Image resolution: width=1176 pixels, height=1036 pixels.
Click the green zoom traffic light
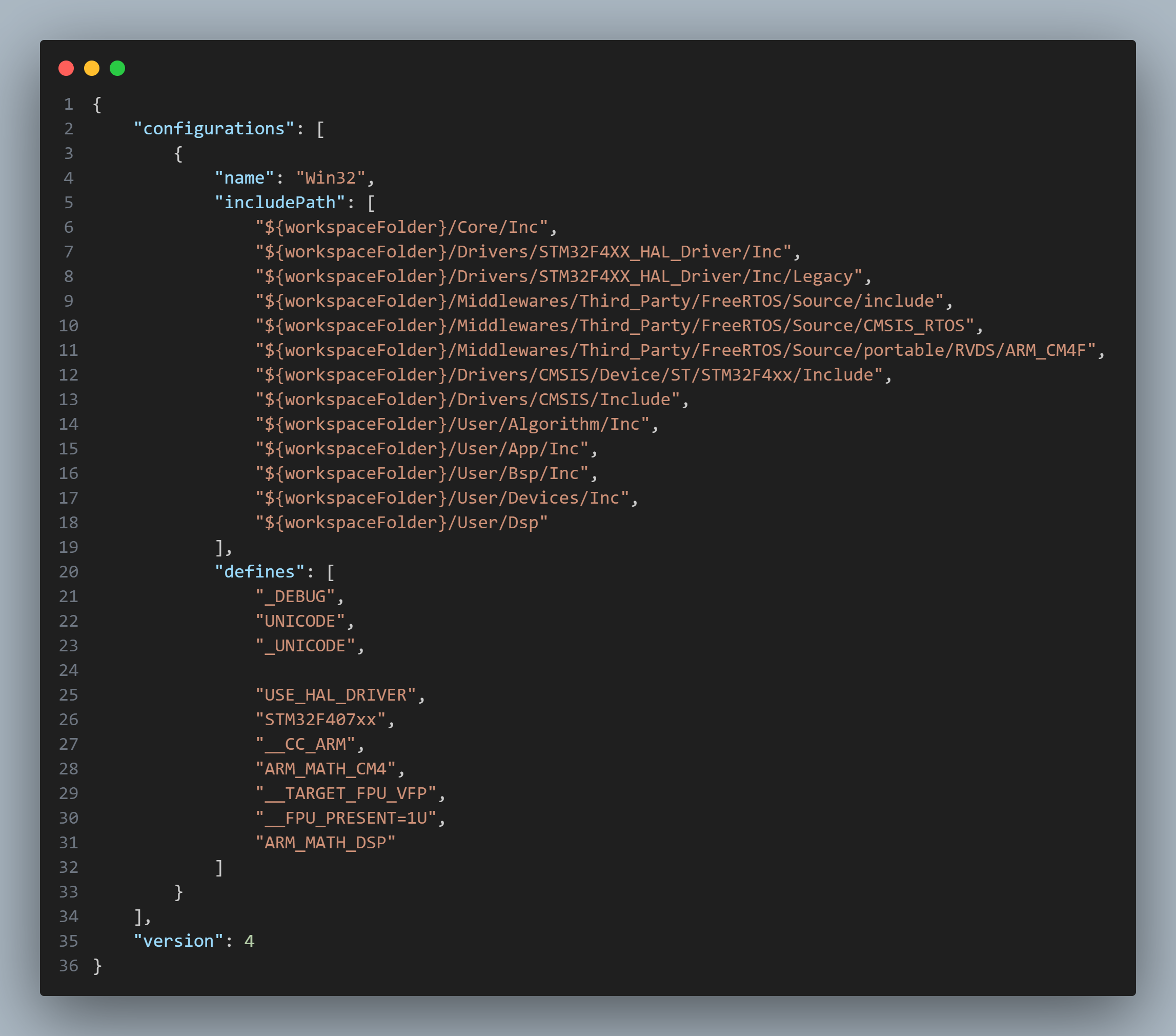(x=117, y=68)
